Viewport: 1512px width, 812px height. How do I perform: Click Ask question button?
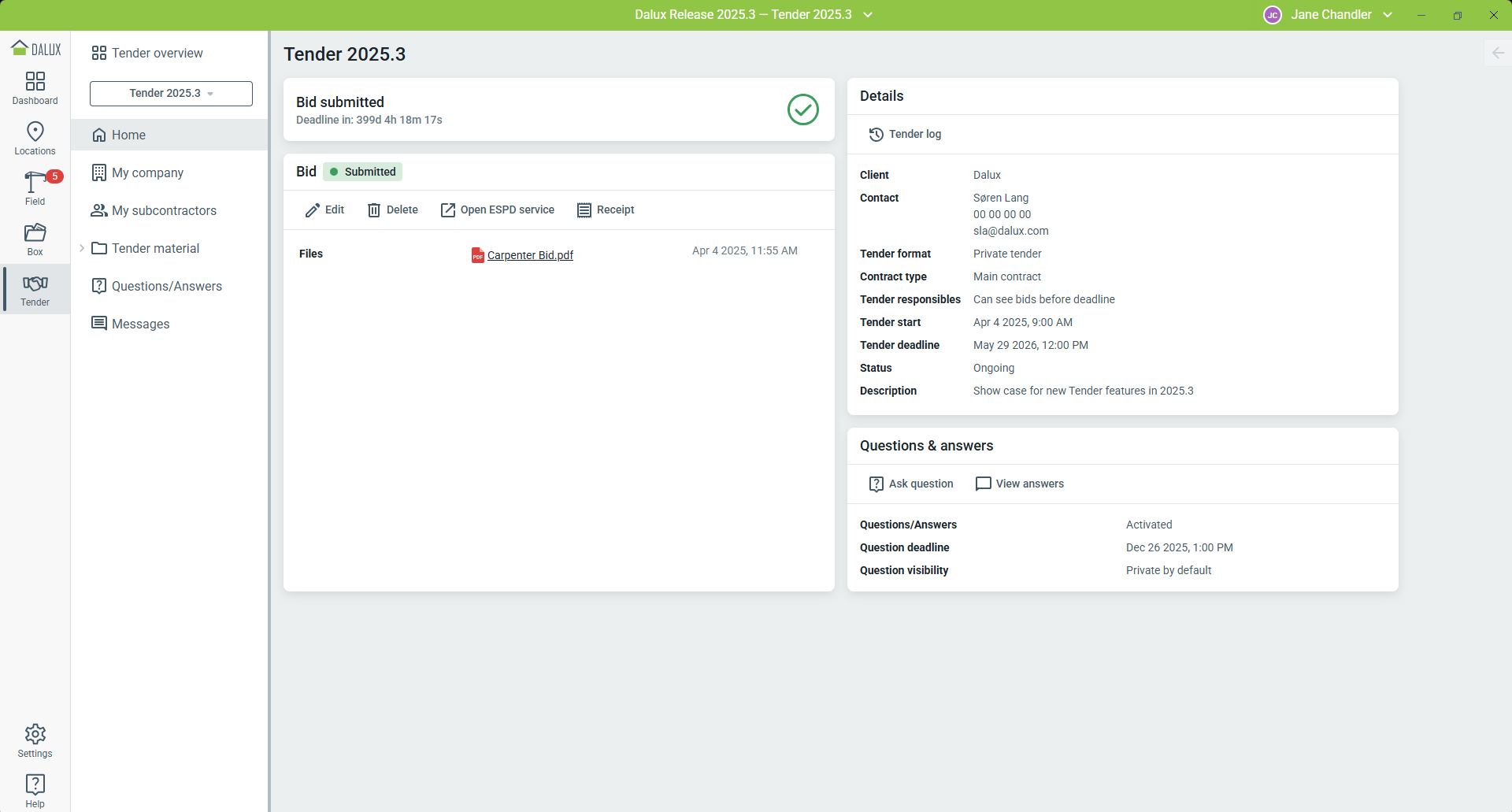tap(910, 484)
